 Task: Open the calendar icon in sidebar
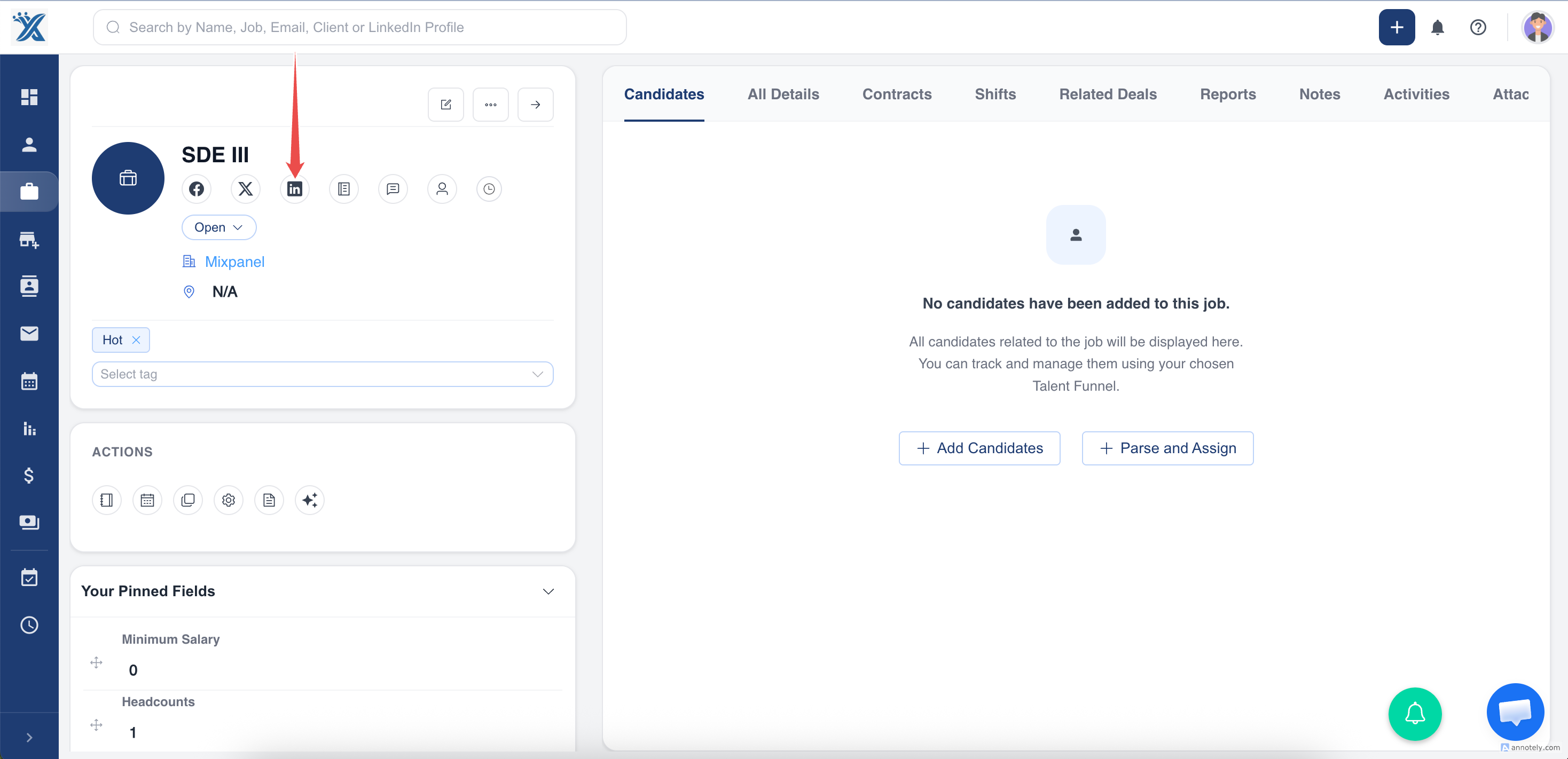click(29, 381)
